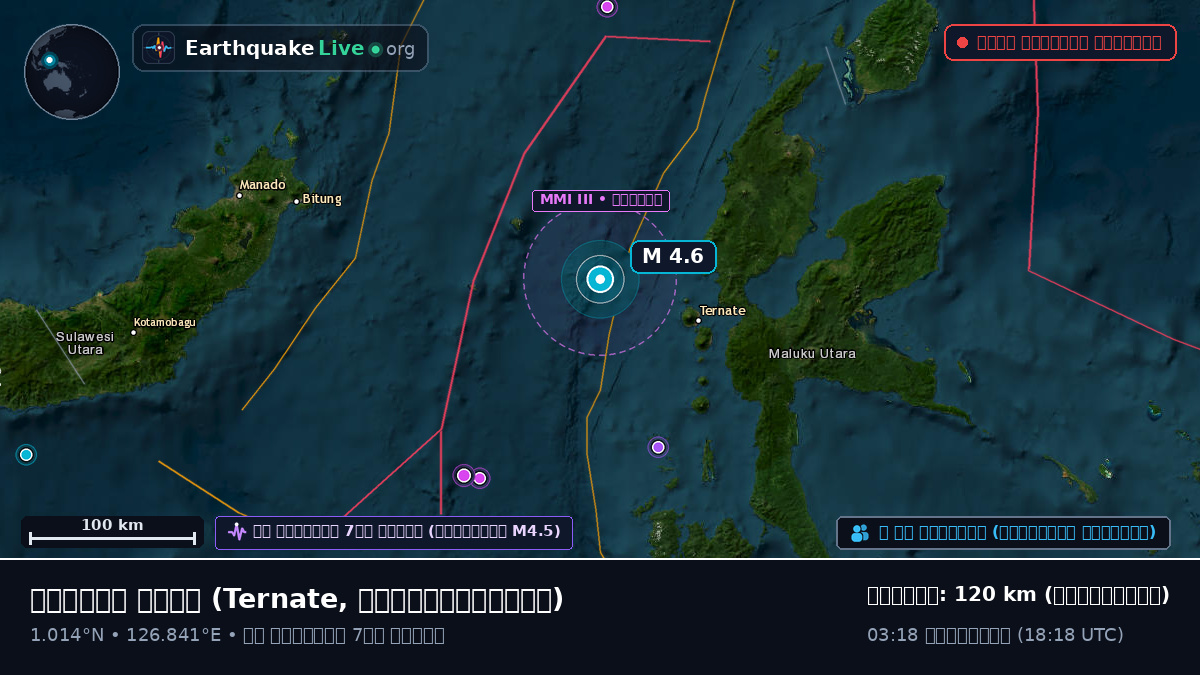Click the waveform icon in the purple badge

click(236, 532)
